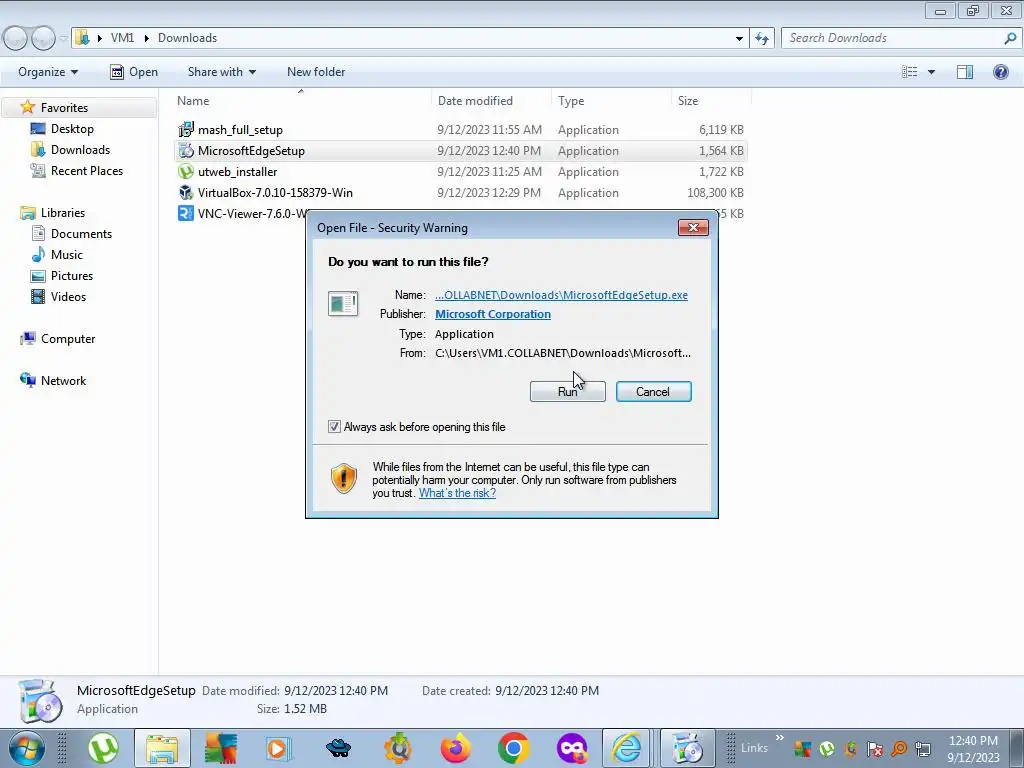Open the Microsoft Corporation publisher link
This screenshot has height=768, width=1024.
point(492,314)
